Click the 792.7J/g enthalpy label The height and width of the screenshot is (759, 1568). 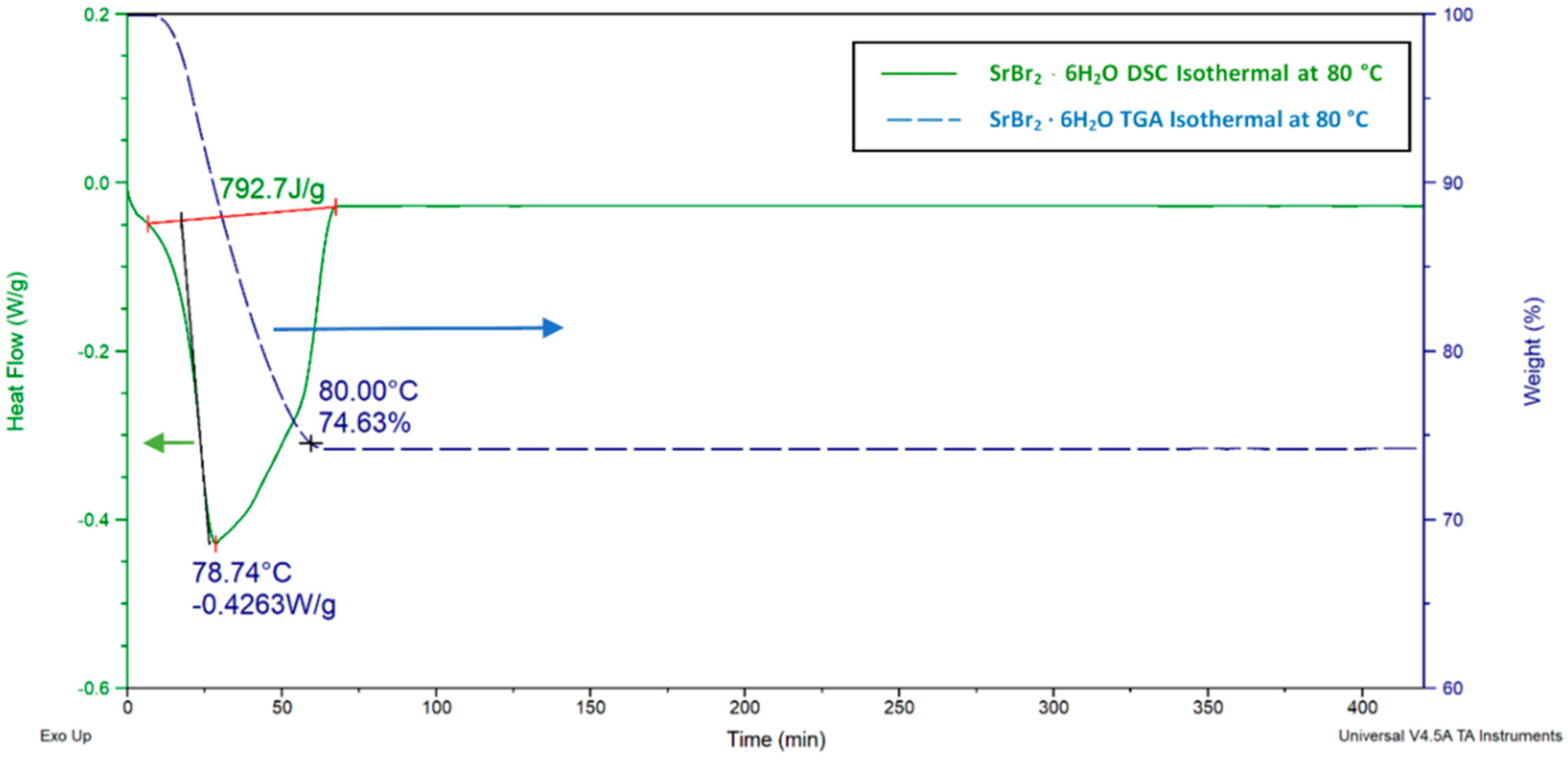point(271,189)
